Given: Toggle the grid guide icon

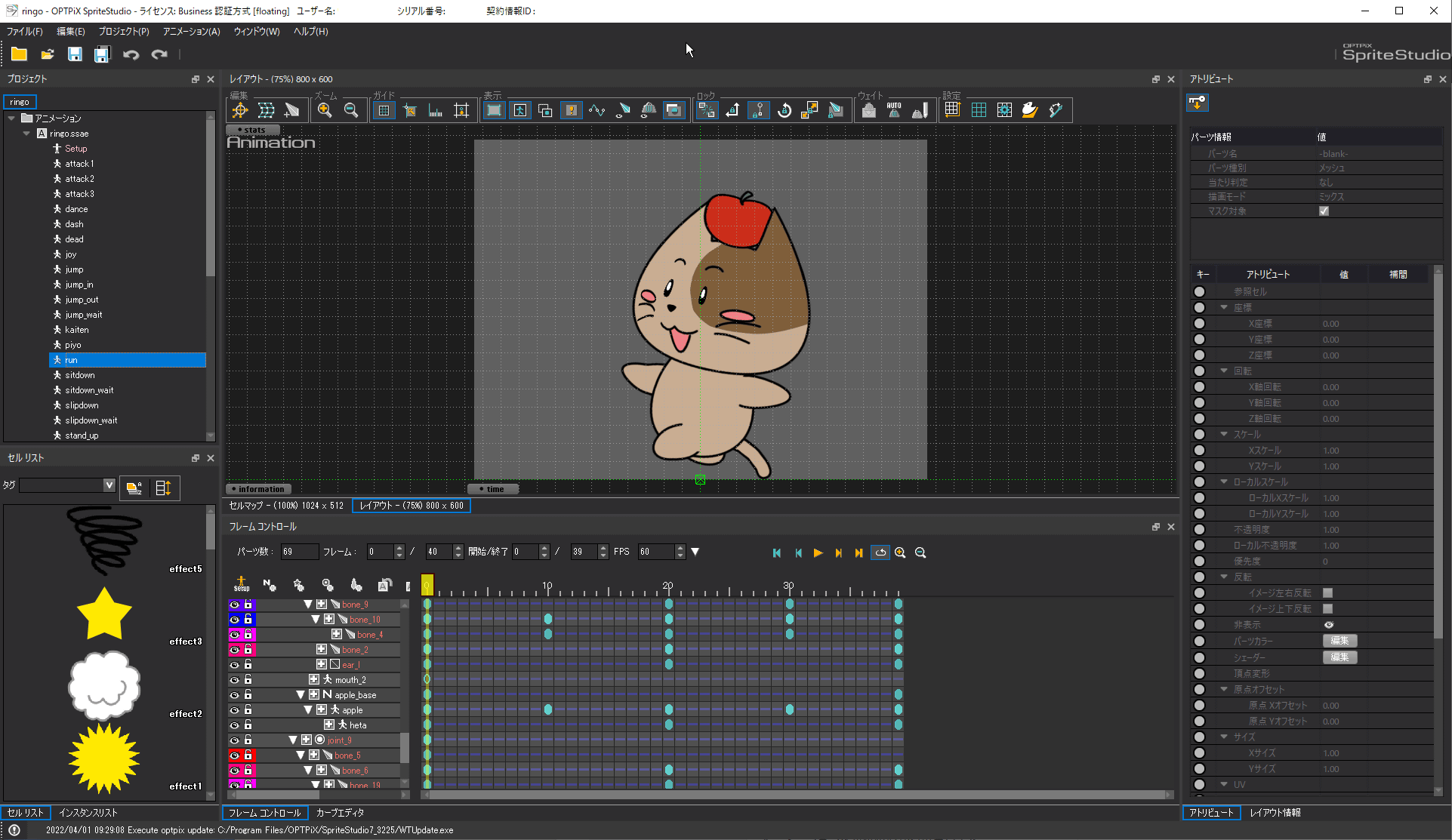Looking at the screenshot, I should (x=384, y=110).
